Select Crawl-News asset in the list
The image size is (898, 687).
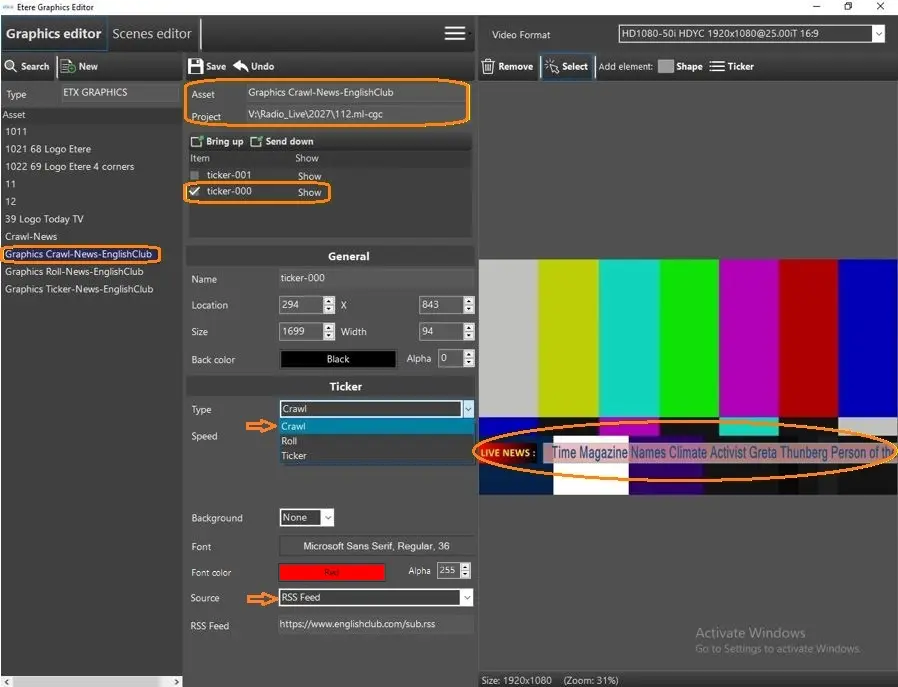[x=31, y=237]
